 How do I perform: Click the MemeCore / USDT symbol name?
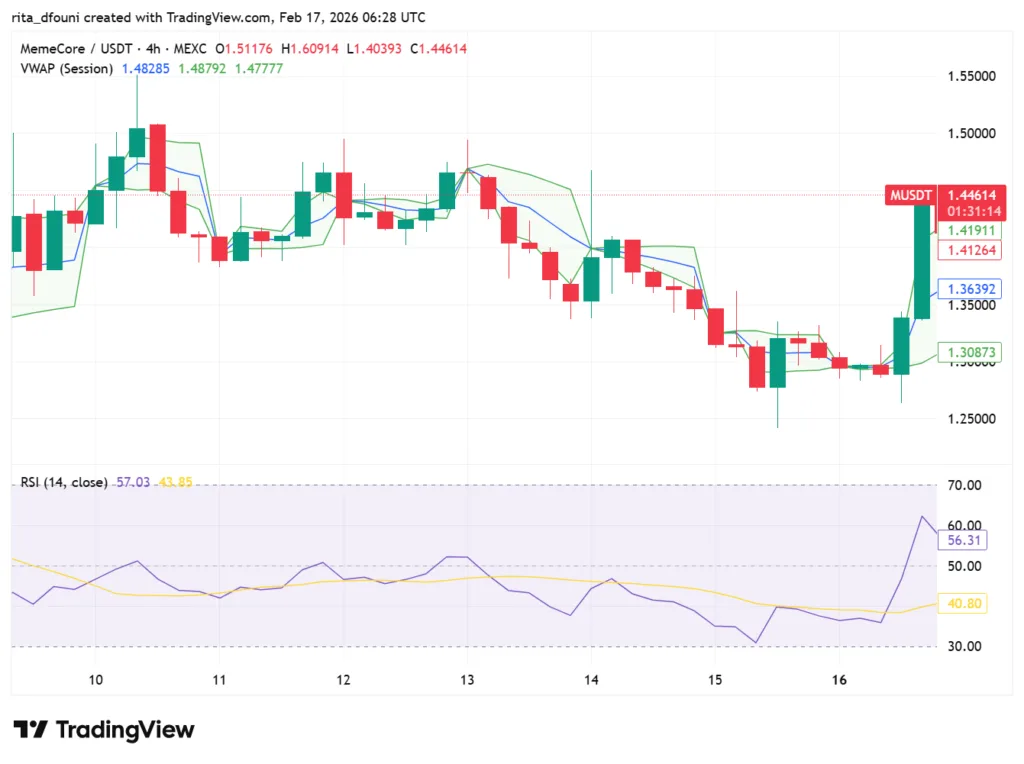tap(75, 47)
